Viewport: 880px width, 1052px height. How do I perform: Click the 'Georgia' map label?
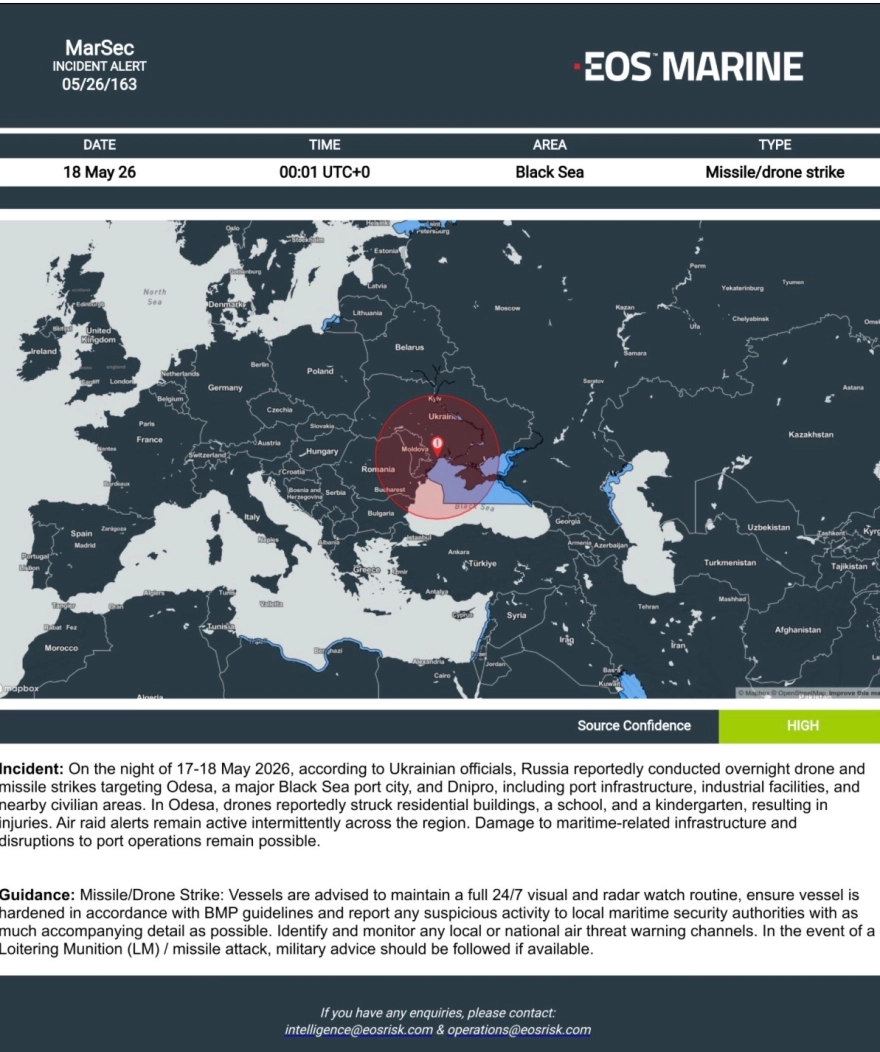(567, 521)
